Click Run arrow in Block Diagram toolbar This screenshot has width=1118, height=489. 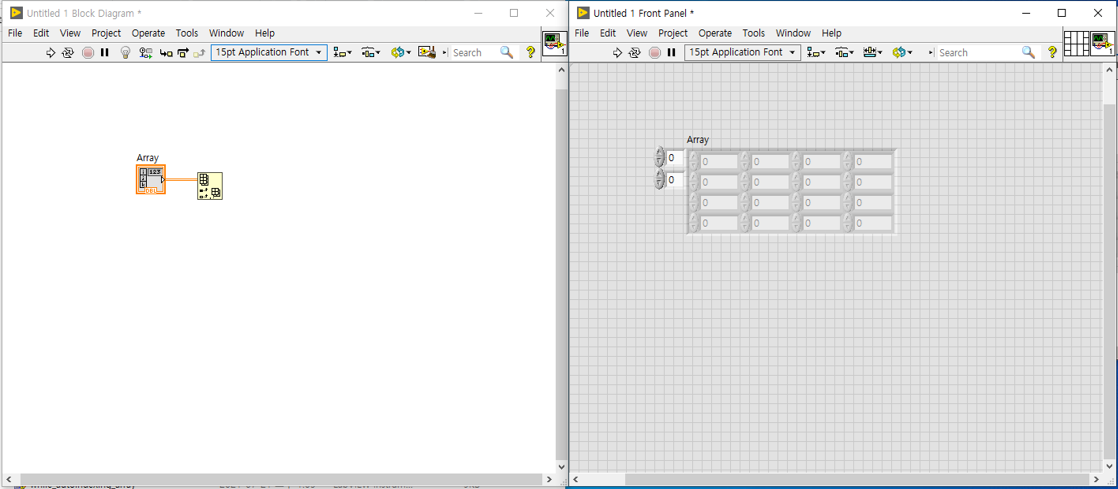tap(51, 53)
